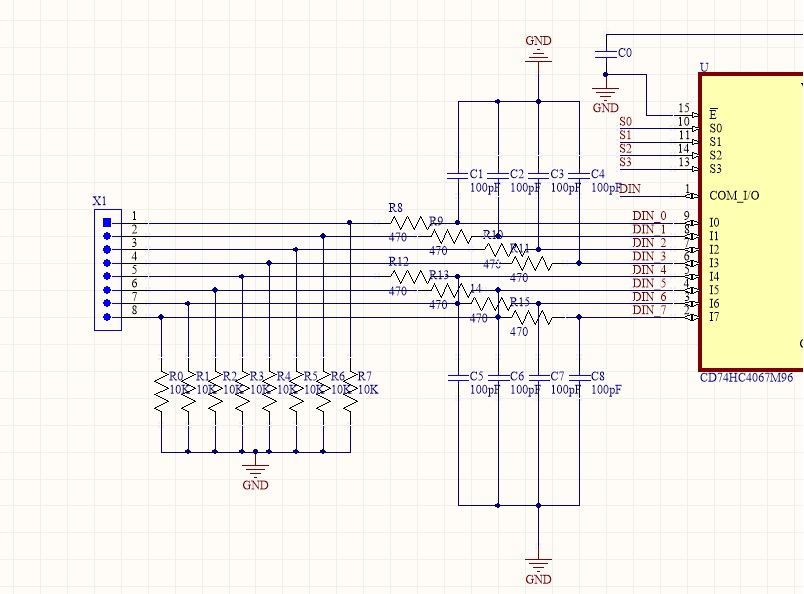Click the GND symbol above capacitors C1–C4
Image resolution: width=804 pixels, height=594 pixels.
(x=538, y=50)
